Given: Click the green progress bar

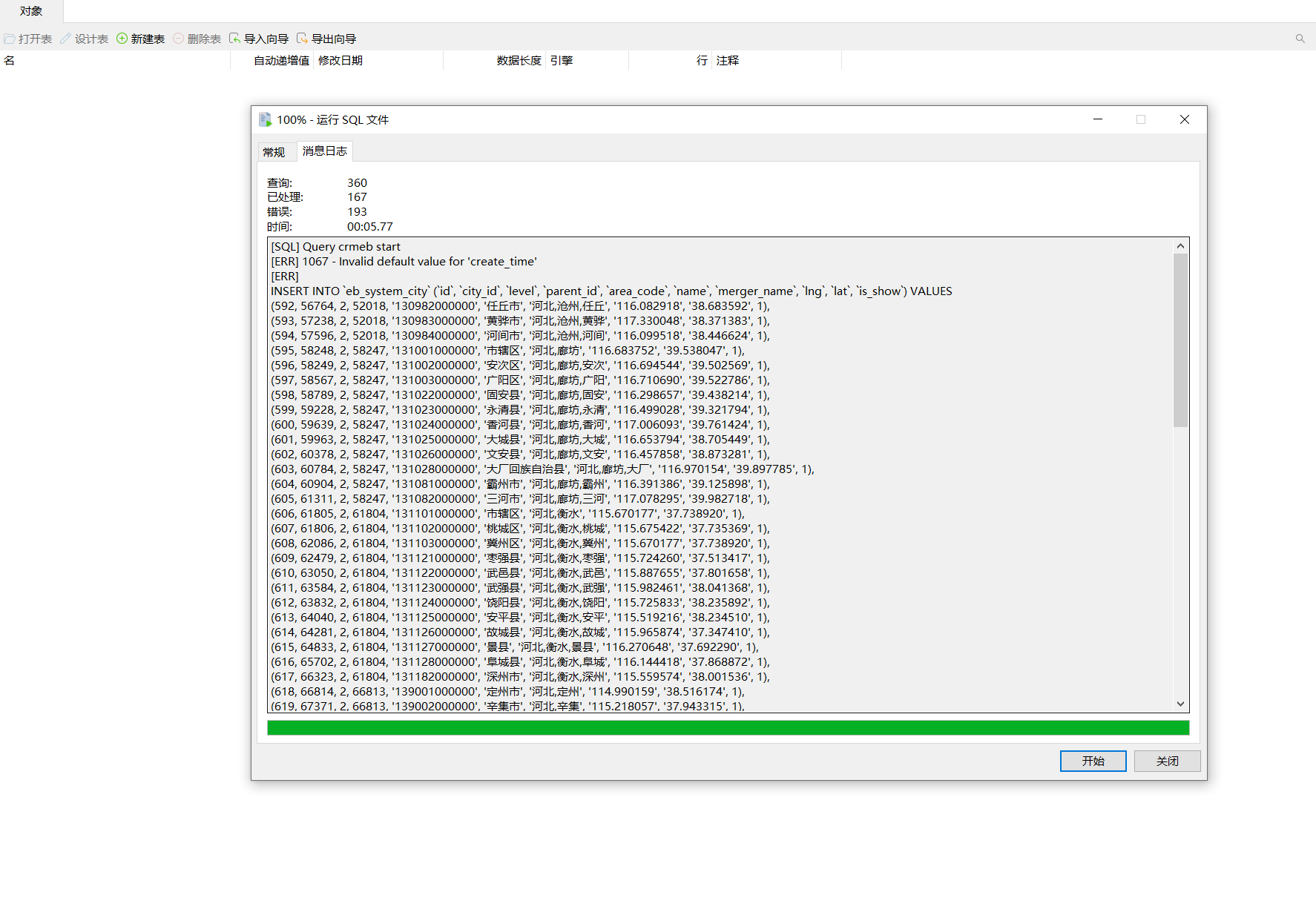Looking at the screenshot, I should click(728, 728).
